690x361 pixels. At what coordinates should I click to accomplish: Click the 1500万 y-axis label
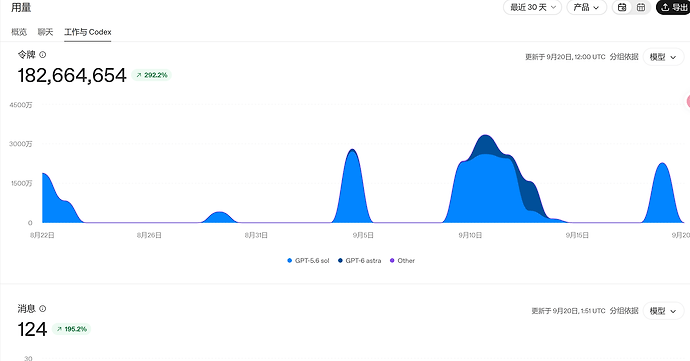[x=22, y=184]
